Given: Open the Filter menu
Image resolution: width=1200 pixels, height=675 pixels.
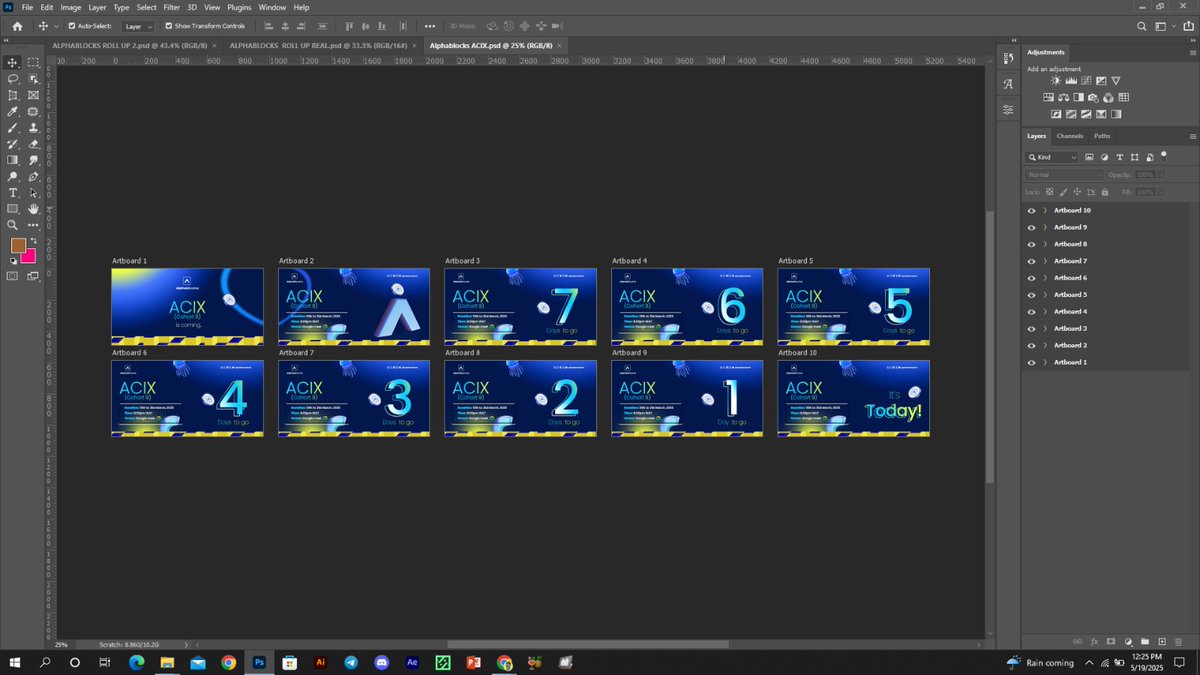Looking at the screenshot, I should pyautogui.click(x=172, y=7).
